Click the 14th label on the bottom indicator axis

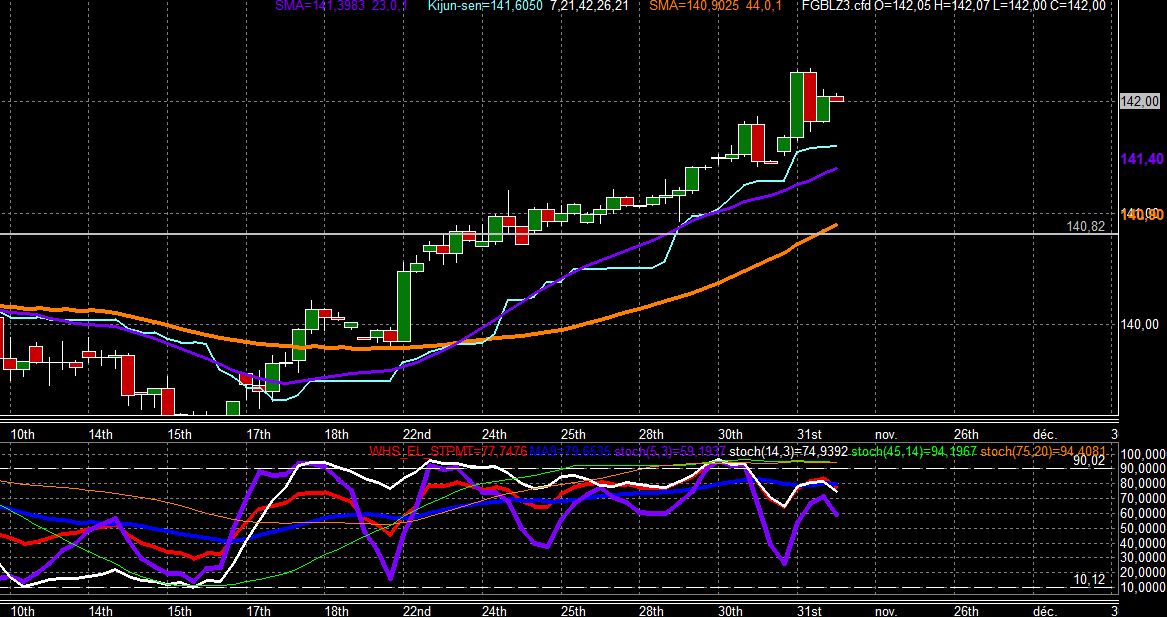point(100,611)
